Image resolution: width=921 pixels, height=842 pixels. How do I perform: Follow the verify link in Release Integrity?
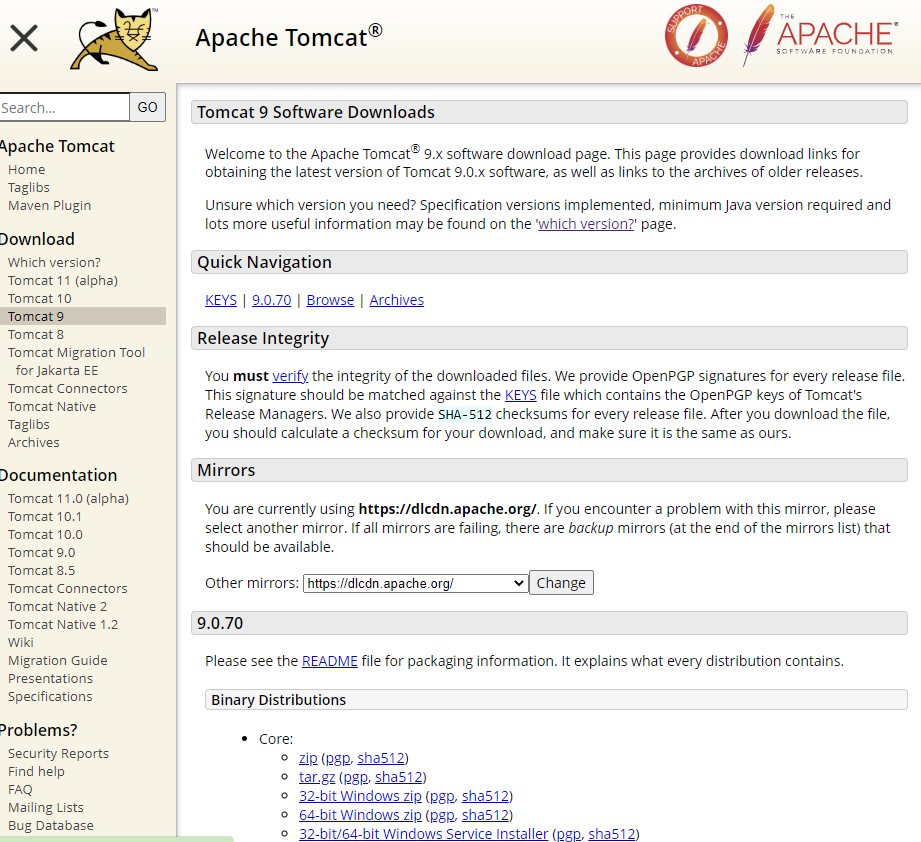click(x=290, y=376)
